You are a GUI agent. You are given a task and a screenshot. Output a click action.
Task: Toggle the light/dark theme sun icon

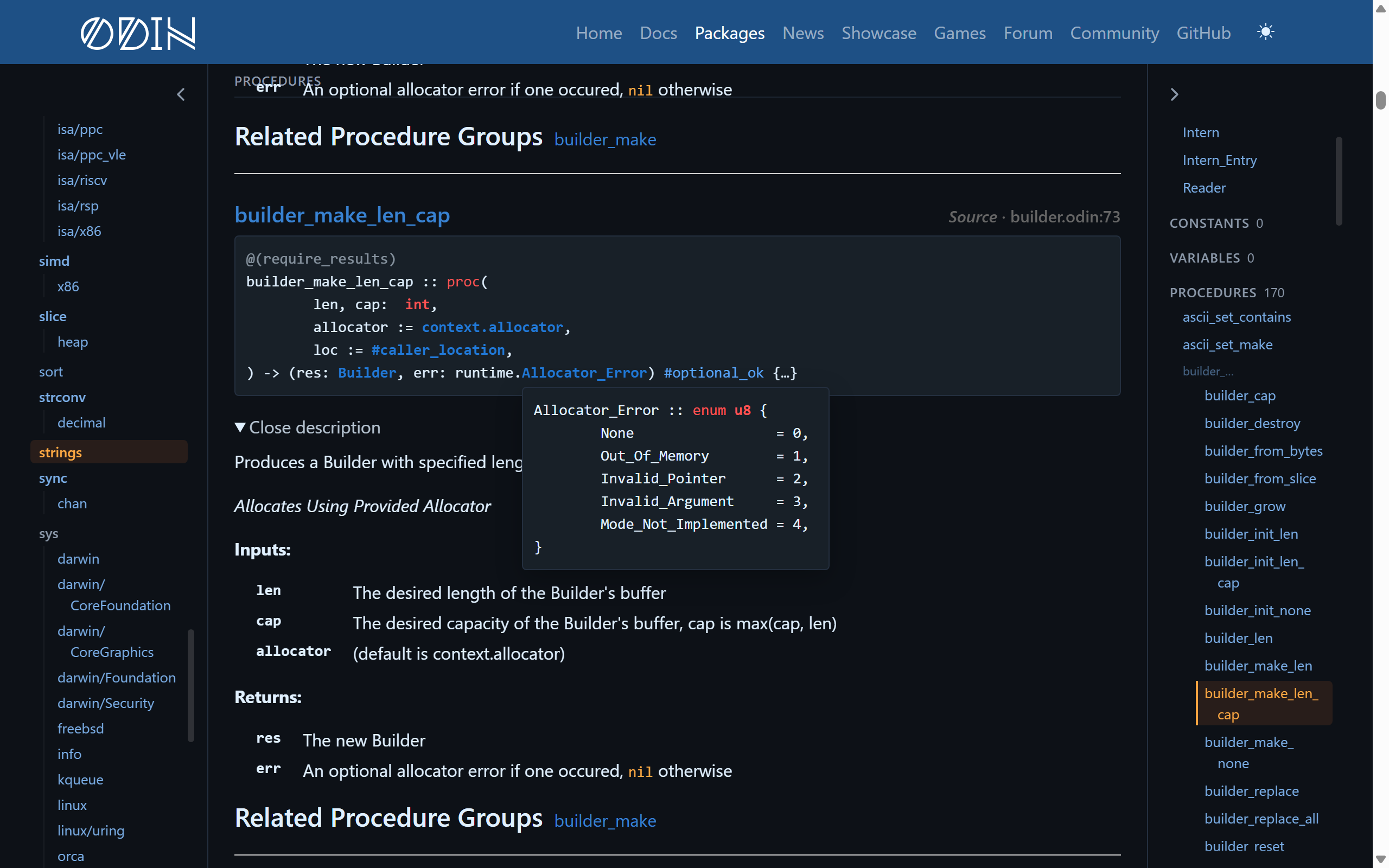point(1265,32)
